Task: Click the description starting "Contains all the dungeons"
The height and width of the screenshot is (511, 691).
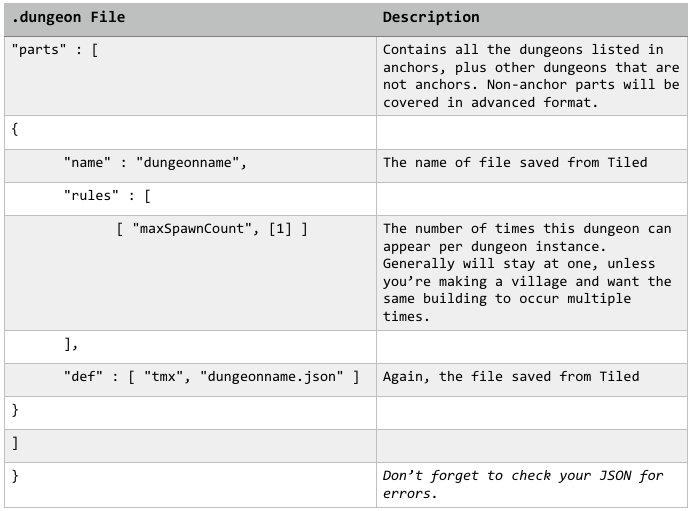Action: click(530, 76)
